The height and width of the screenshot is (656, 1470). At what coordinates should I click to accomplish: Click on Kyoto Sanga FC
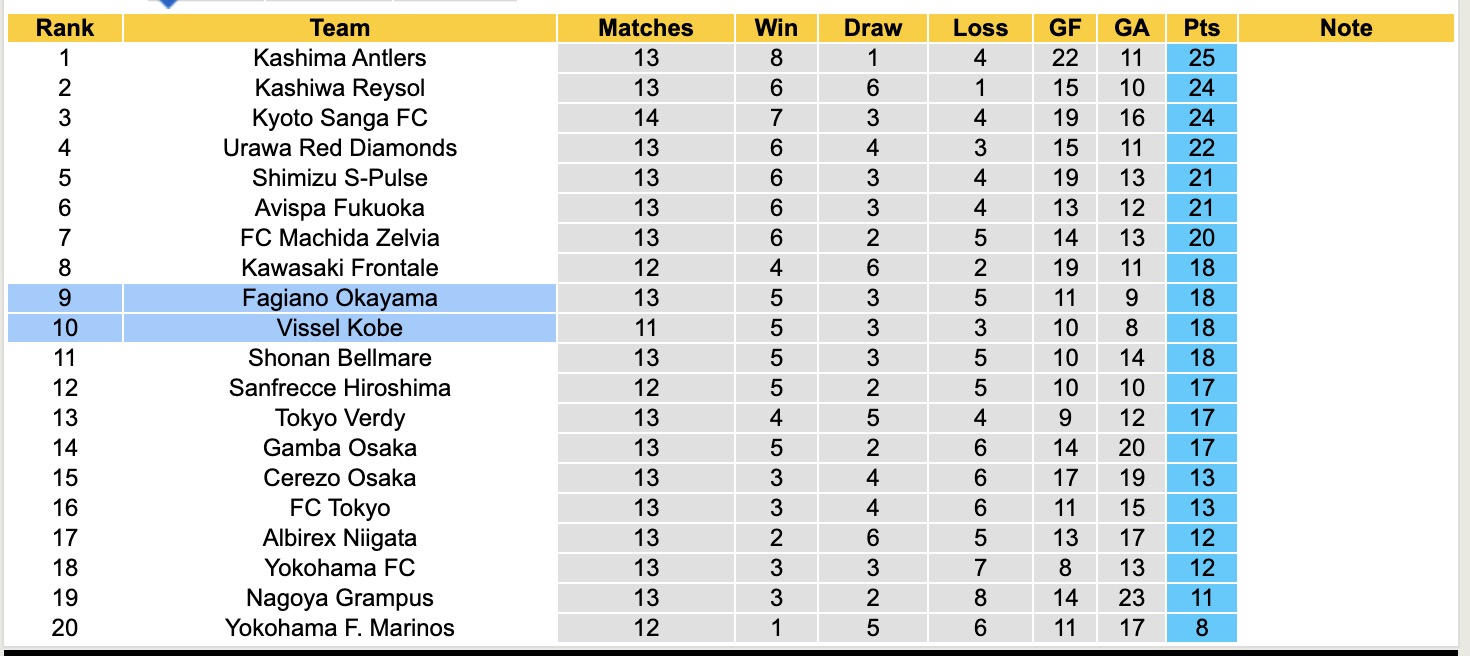tap(340, 118)
